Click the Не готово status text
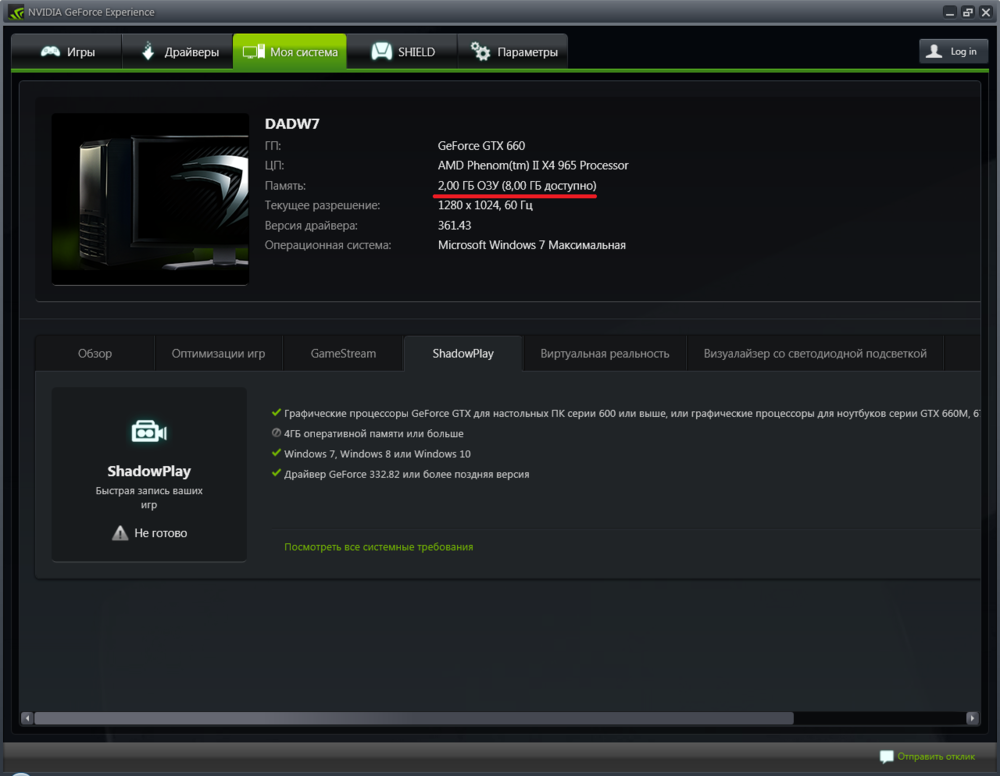Screen dimensions: 1000x776 point(161,533)
